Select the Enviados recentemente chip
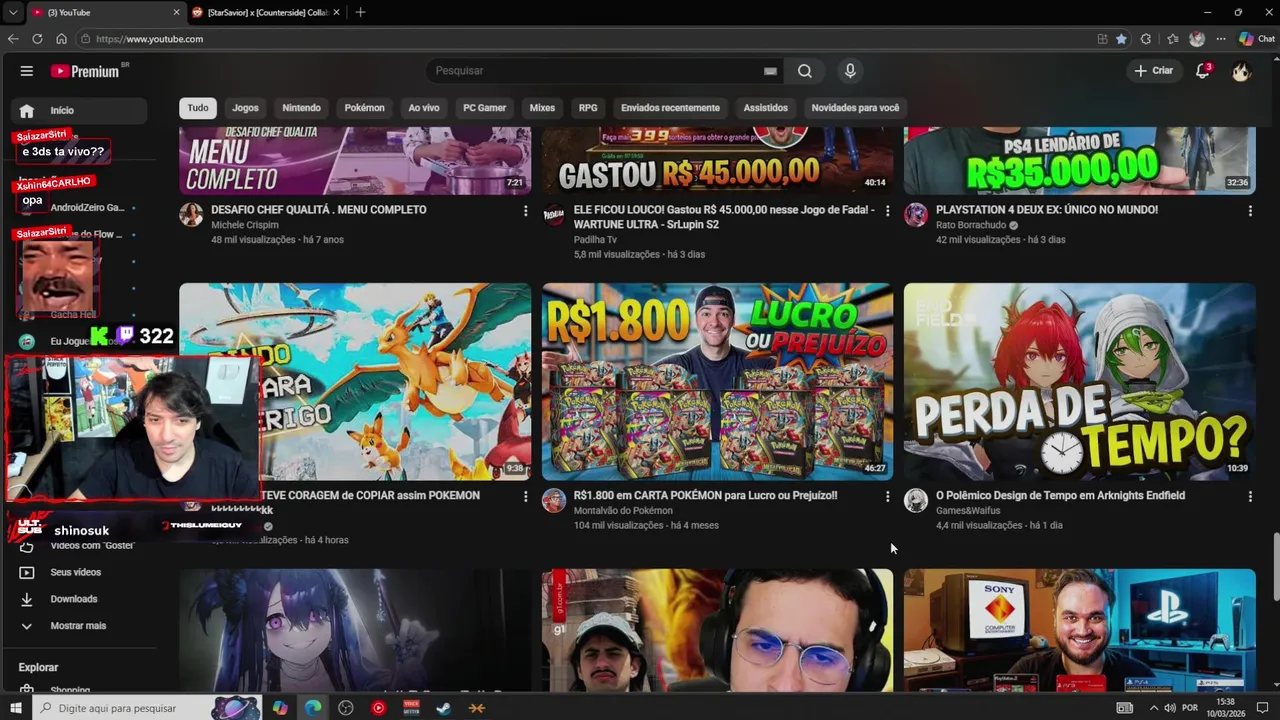 (x=670, y=108)
